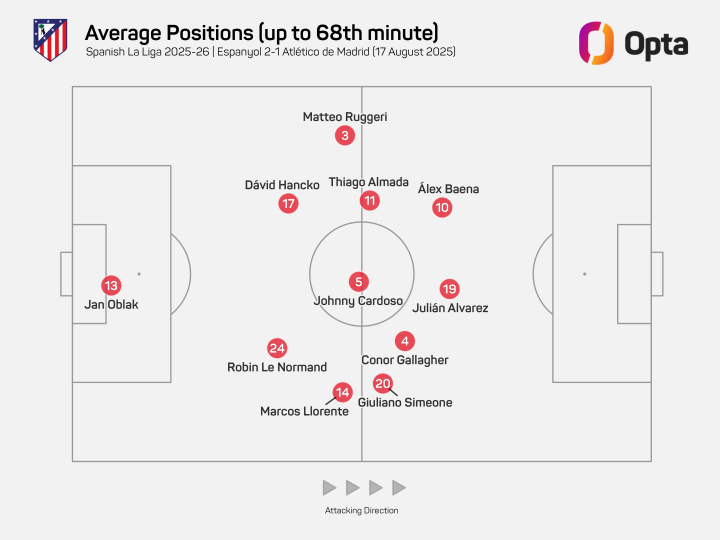Select player marker number 10
The height and width of the screenshot is (540, 720).
(442, 208)
